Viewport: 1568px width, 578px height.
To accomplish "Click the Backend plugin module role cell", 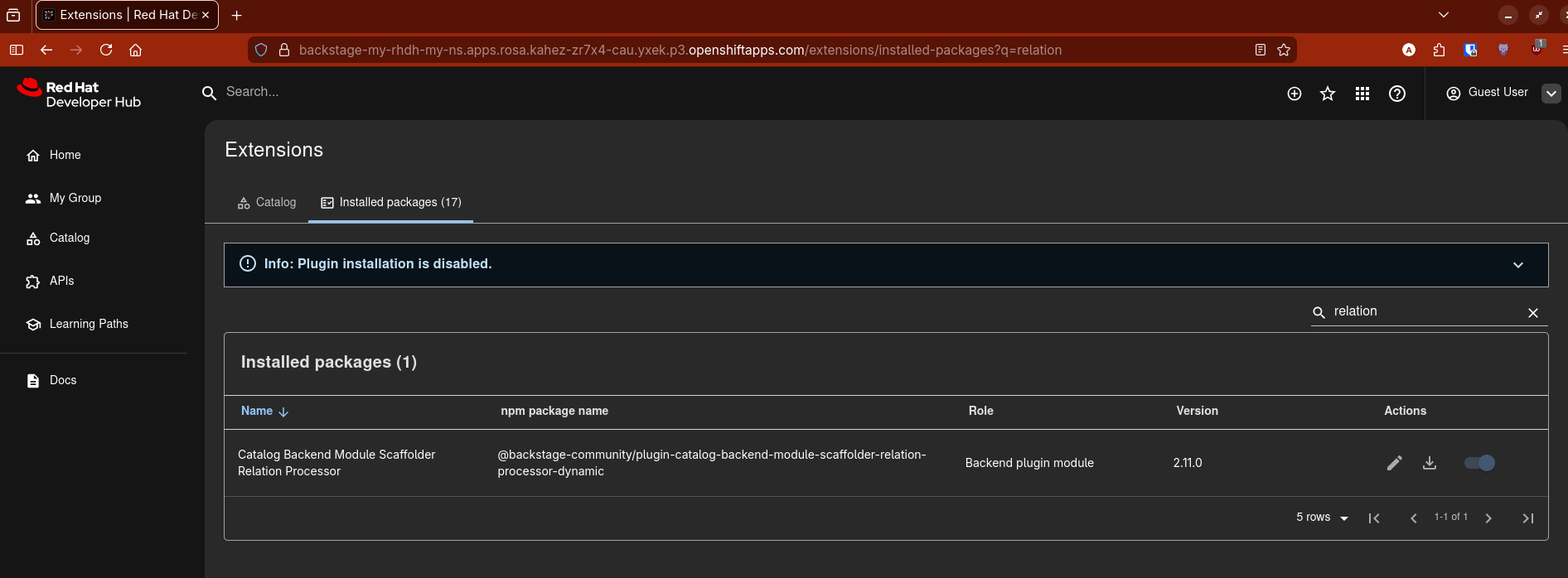I will tap(1029, 463).
